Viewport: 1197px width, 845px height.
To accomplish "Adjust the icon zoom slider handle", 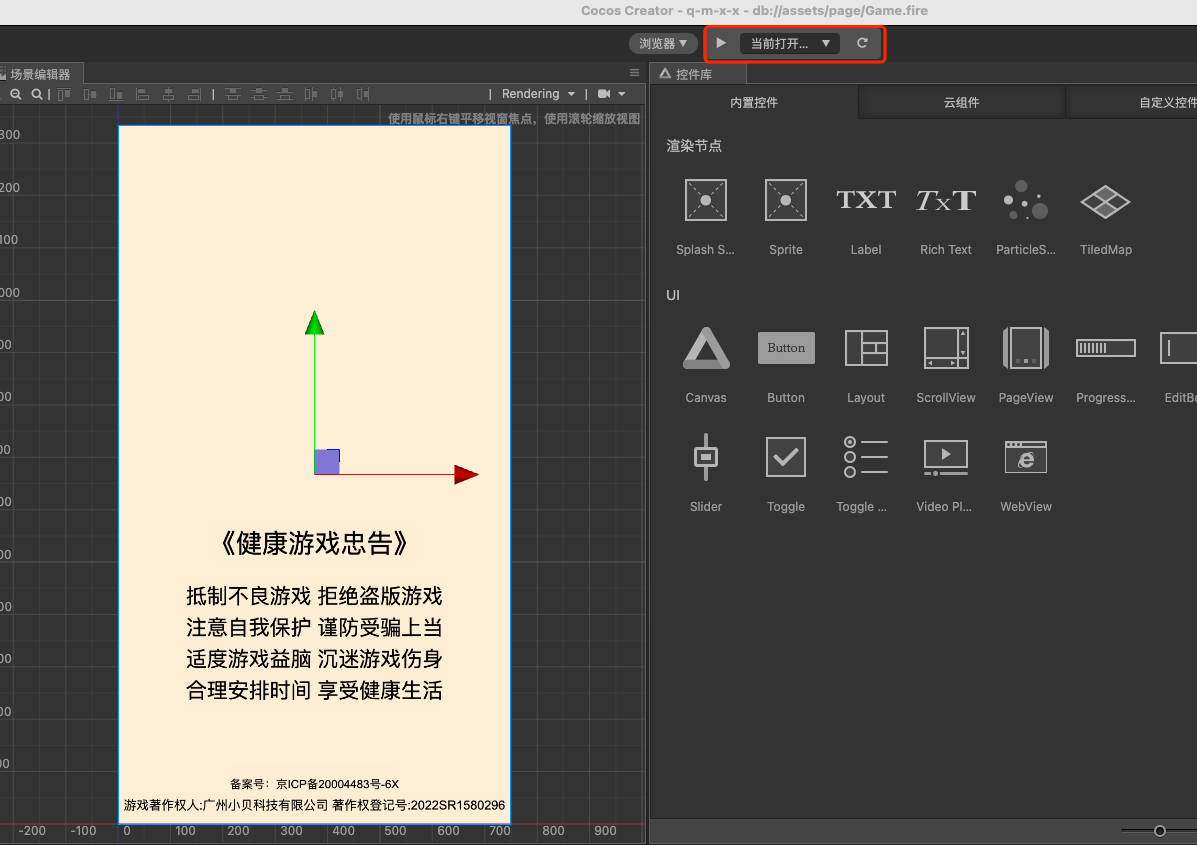I will click(1160, 830).
